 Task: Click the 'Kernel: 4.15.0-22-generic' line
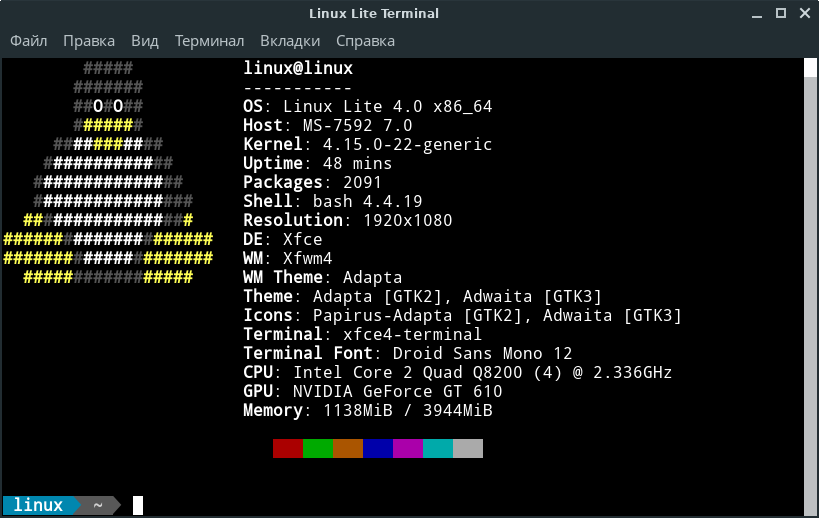[x=368, y=144]
